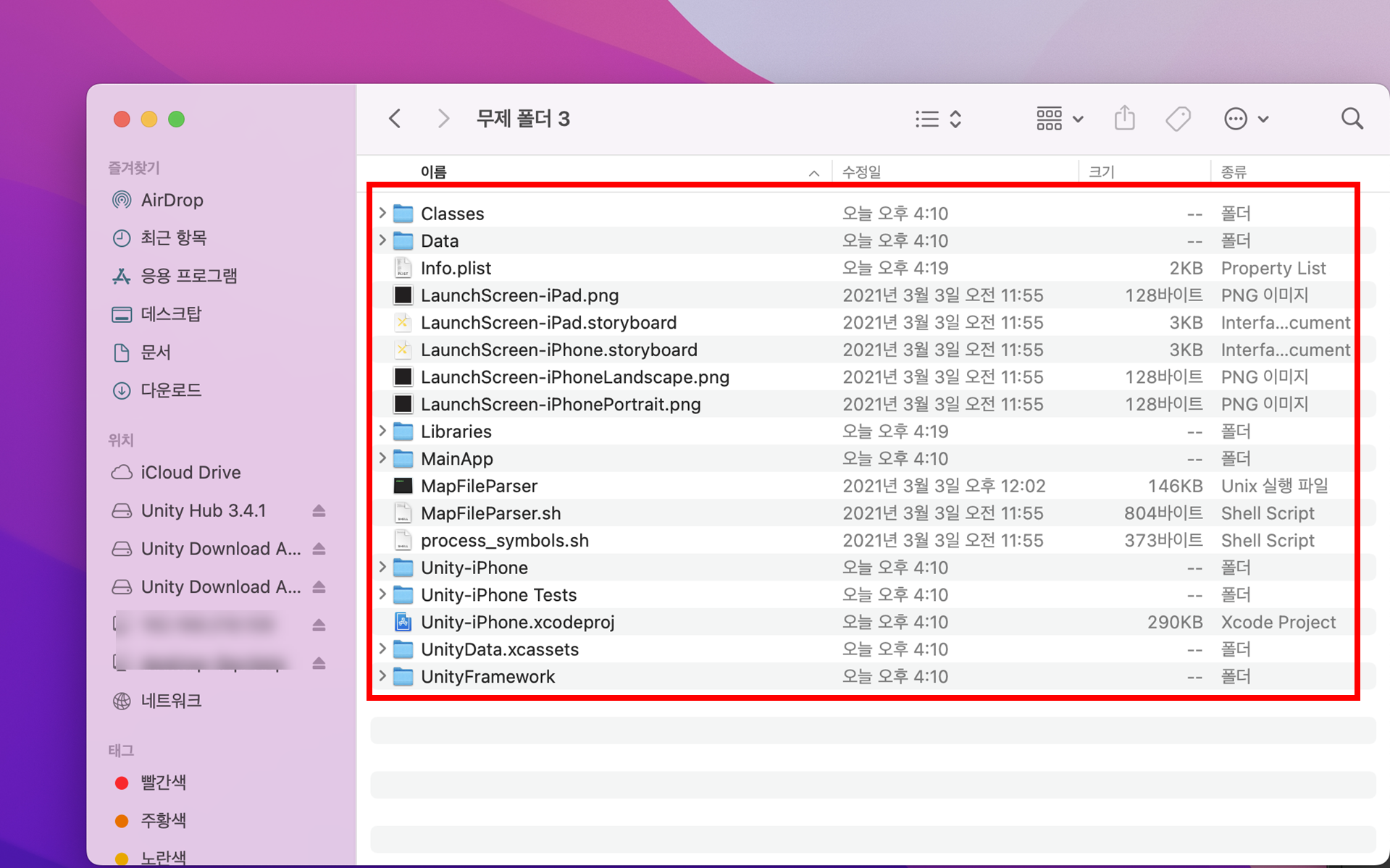Expand the Unity-iPhone Tests folder
This screenshot has width=1390, height=868.
pyautogui.click(x=382, y=594)
